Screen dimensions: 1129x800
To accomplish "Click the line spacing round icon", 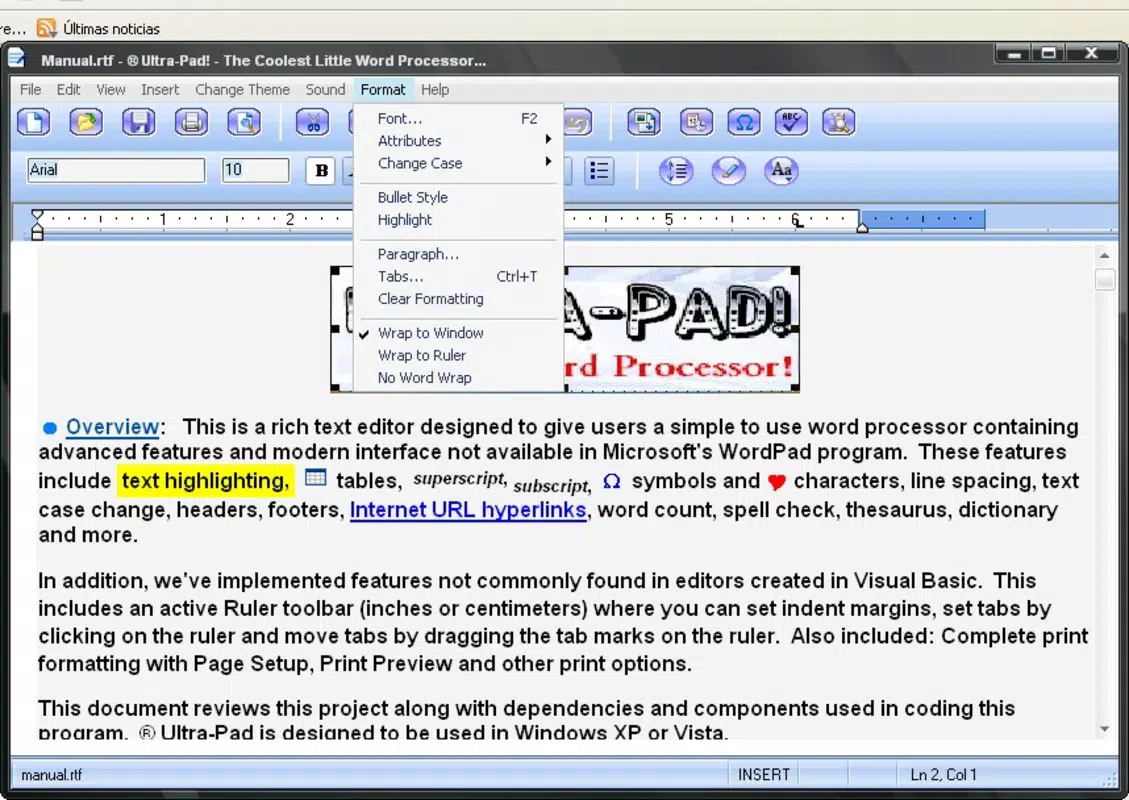I will click(x=676, y=171).
